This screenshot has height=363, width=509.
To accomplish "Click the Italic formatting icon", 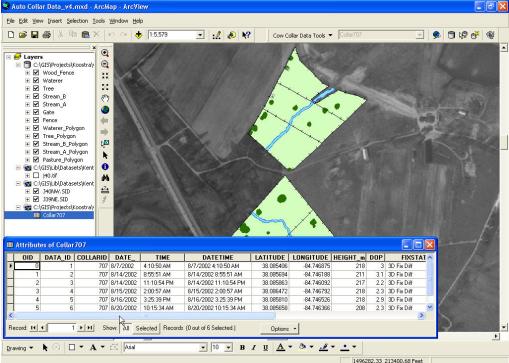I will [254, 347].
